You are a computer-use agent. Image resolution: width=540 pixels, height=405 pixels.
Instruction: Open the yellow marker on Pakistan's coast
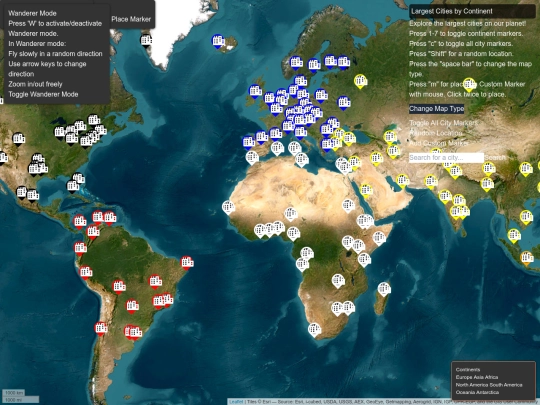click(x=430, y=182)
